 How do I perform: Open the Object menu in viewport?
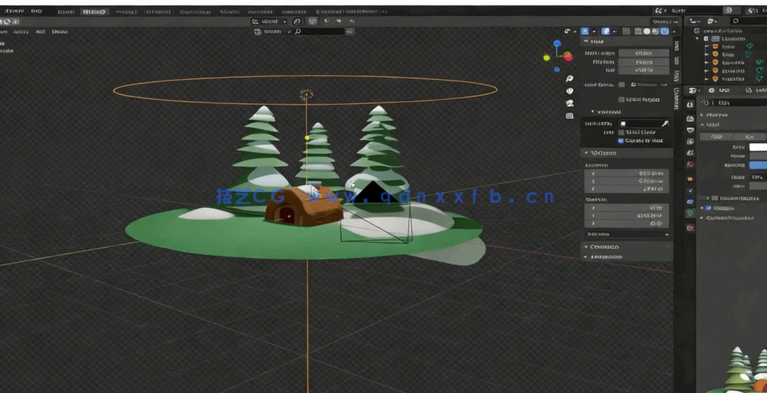(60, 32)
